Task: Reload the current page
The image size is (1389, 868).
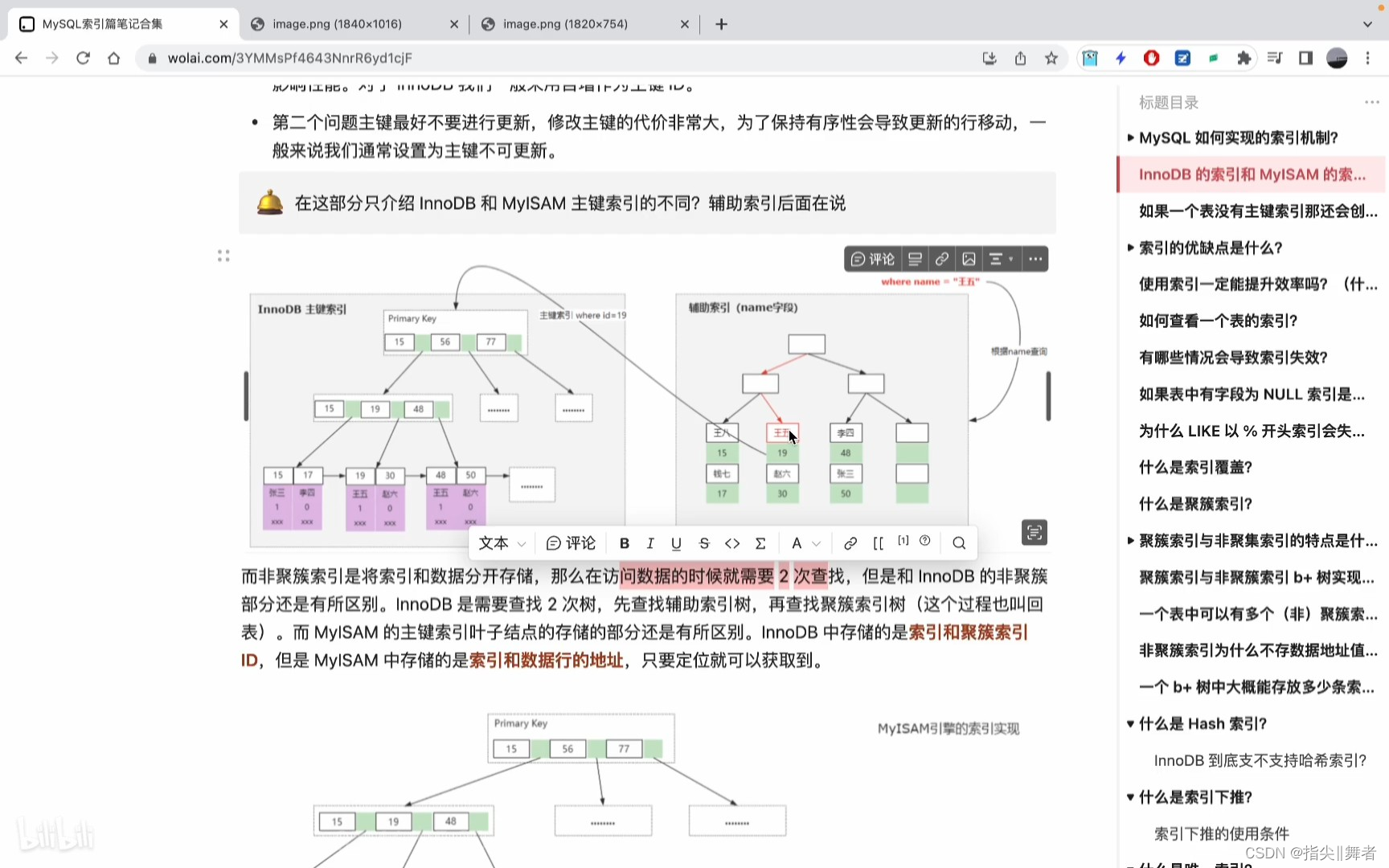Action: [x=83, y=58]
